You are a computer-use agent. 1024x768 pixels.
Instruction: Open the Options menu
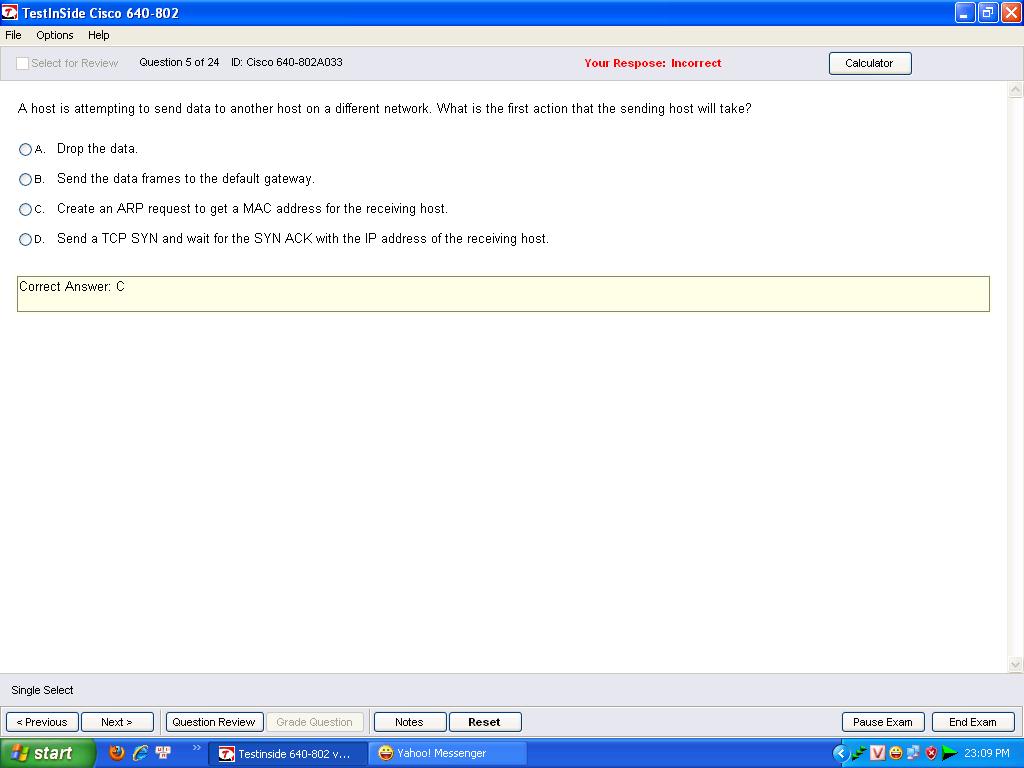(55, 35)
